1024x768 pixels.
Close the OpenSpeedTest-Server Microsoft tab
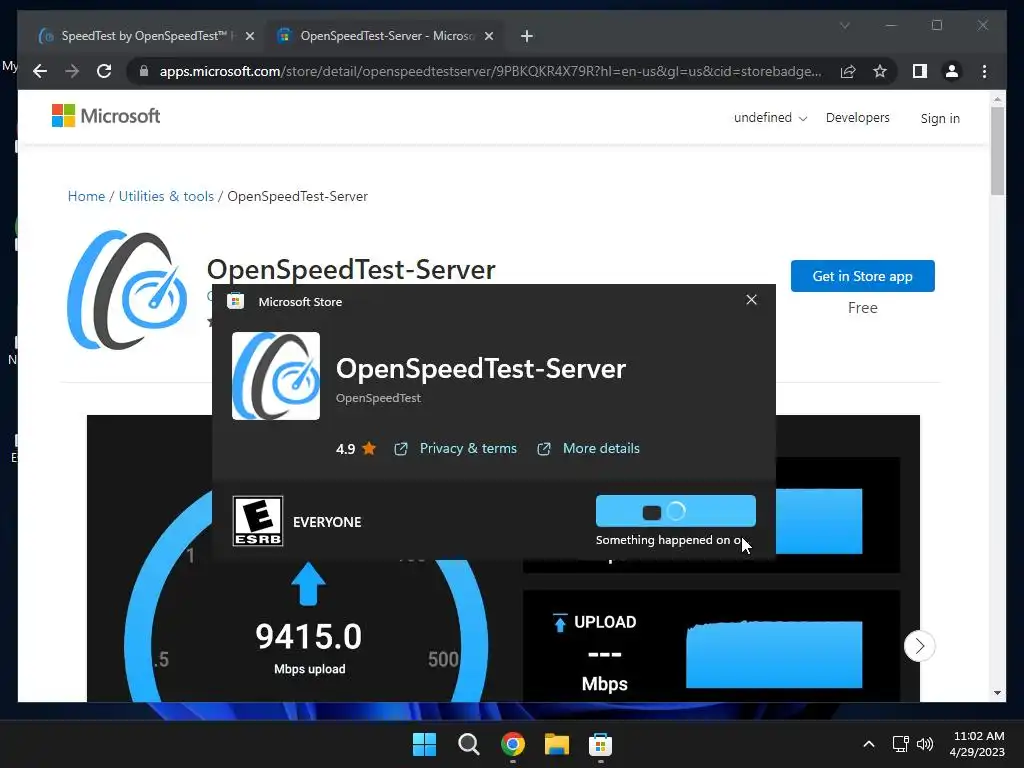point(488,36)
